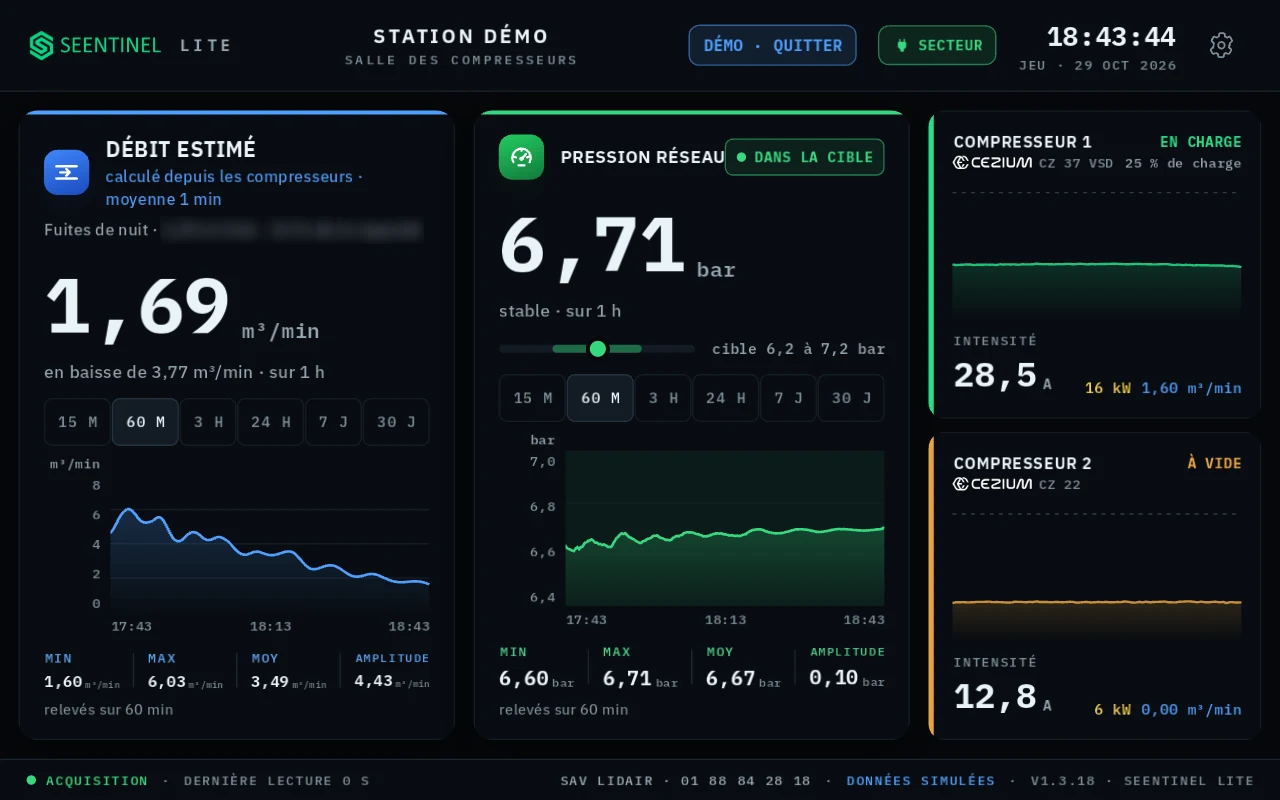The width and height of the screenshot is (1280, 800).
Task: Click the 12,8 A intensity value
Action: point(1003,696)
